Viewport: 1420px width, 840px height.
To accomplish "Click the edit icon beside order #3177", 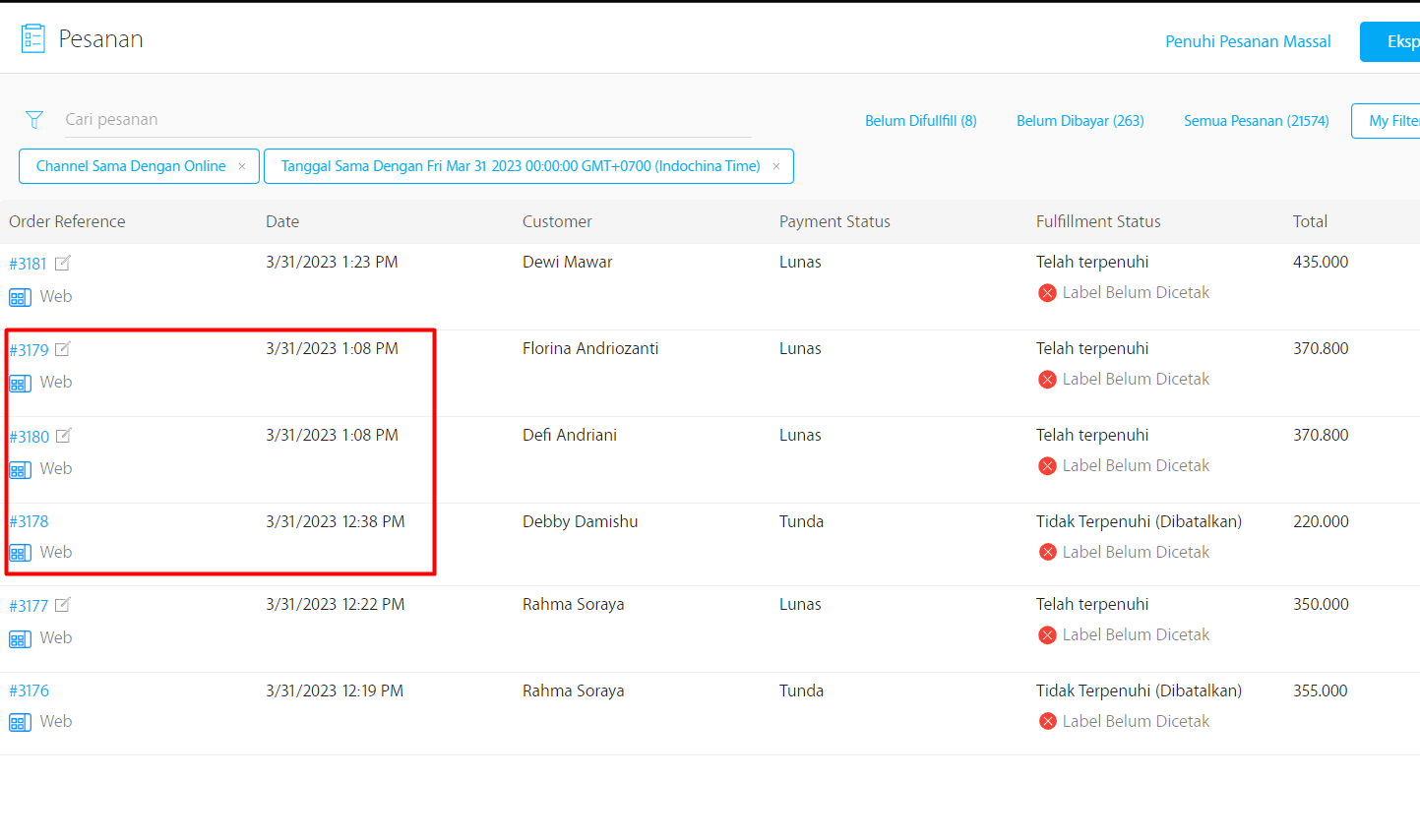I will point(63,605).
